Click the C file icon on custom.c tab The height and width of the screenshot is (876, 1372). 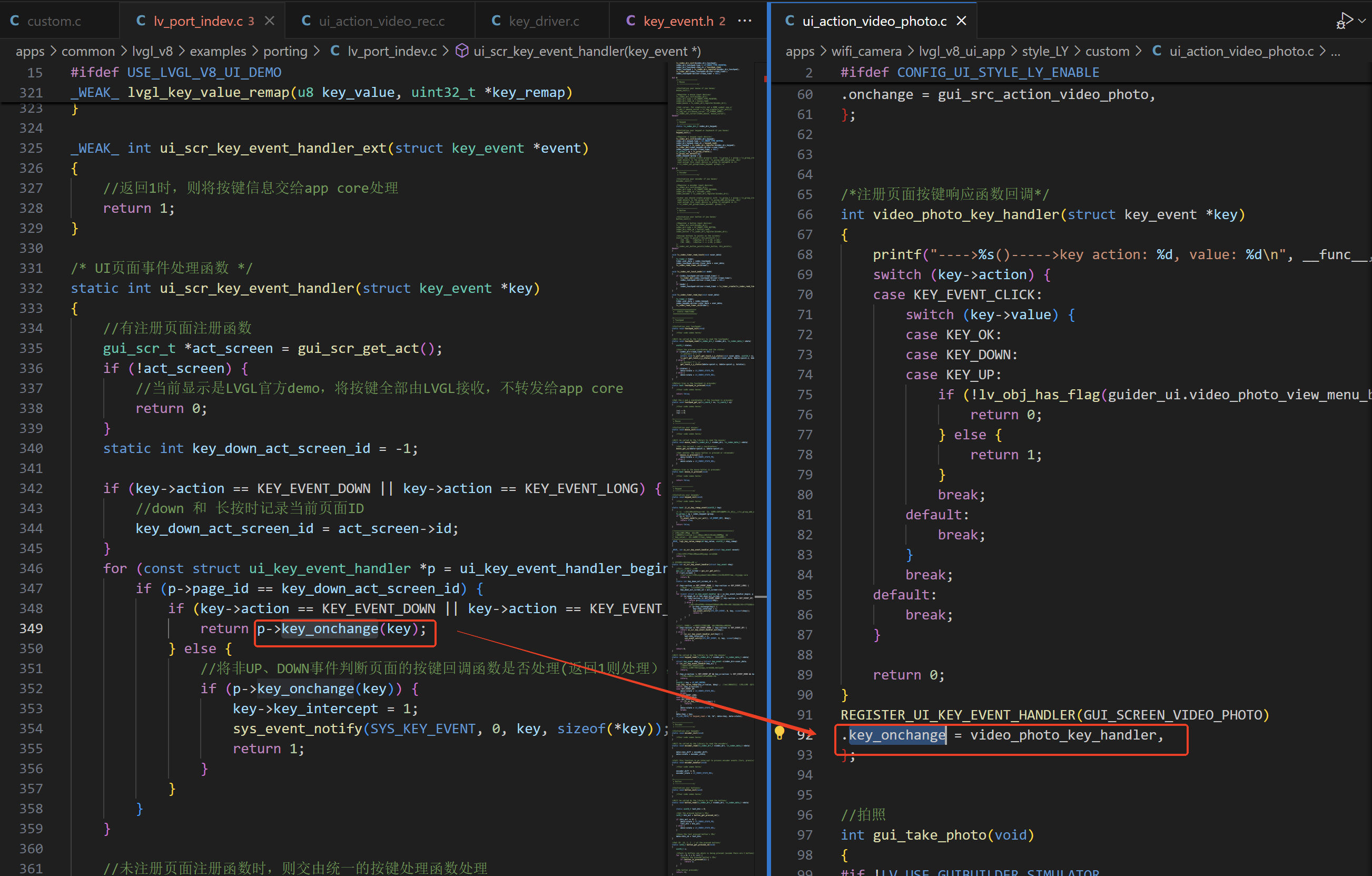15,21
